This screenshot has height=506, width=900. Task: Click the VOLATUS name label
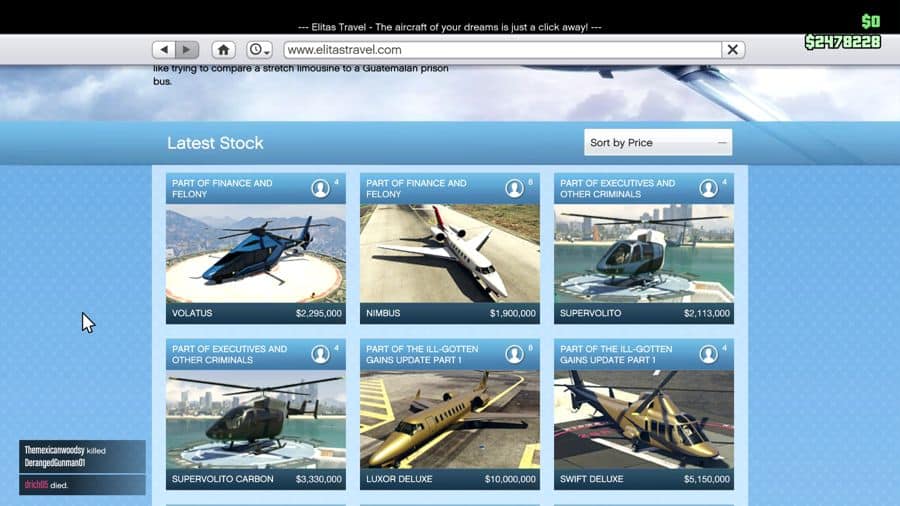(192, 313)
